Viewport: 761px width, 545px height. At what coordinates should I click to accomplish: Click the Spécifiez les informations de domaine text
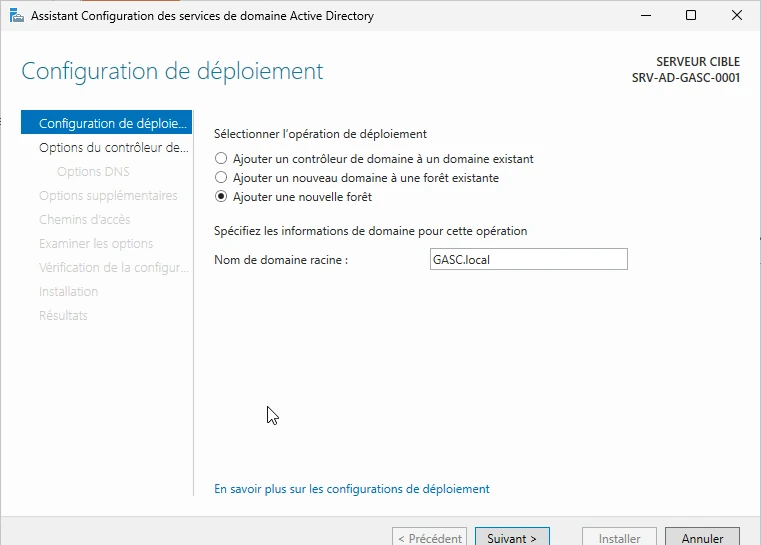click(370, 231)
